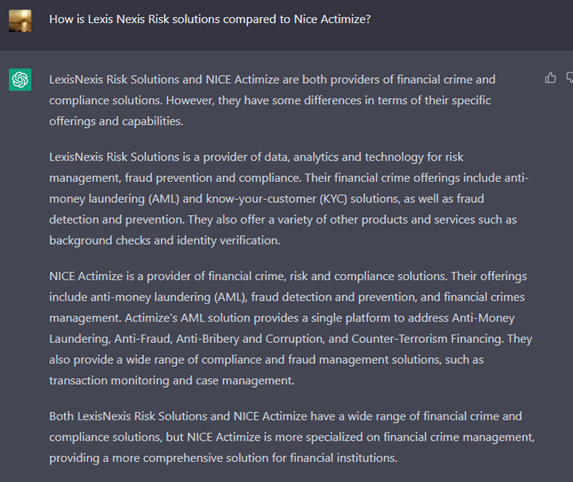Click the thumbs up feedback icon
573x482 pixels.
[x=550, y=78]
